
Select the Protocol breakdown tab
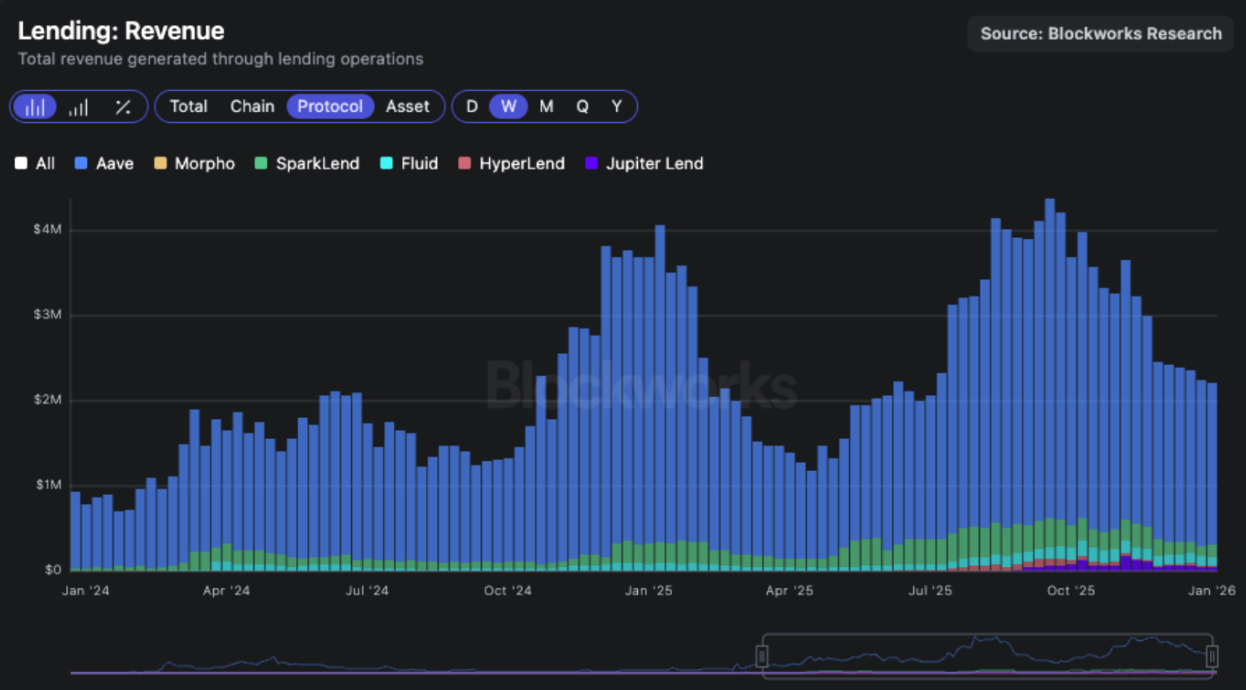[x=330, y=107]
